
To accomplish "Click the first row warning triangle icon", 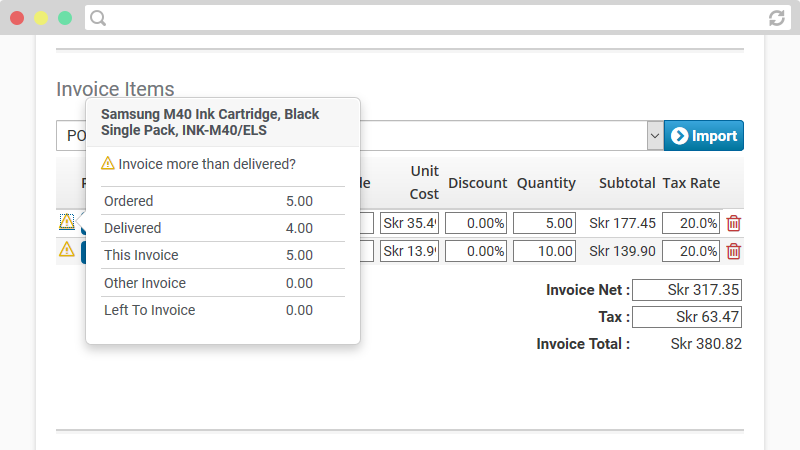I will pos(67,221).
